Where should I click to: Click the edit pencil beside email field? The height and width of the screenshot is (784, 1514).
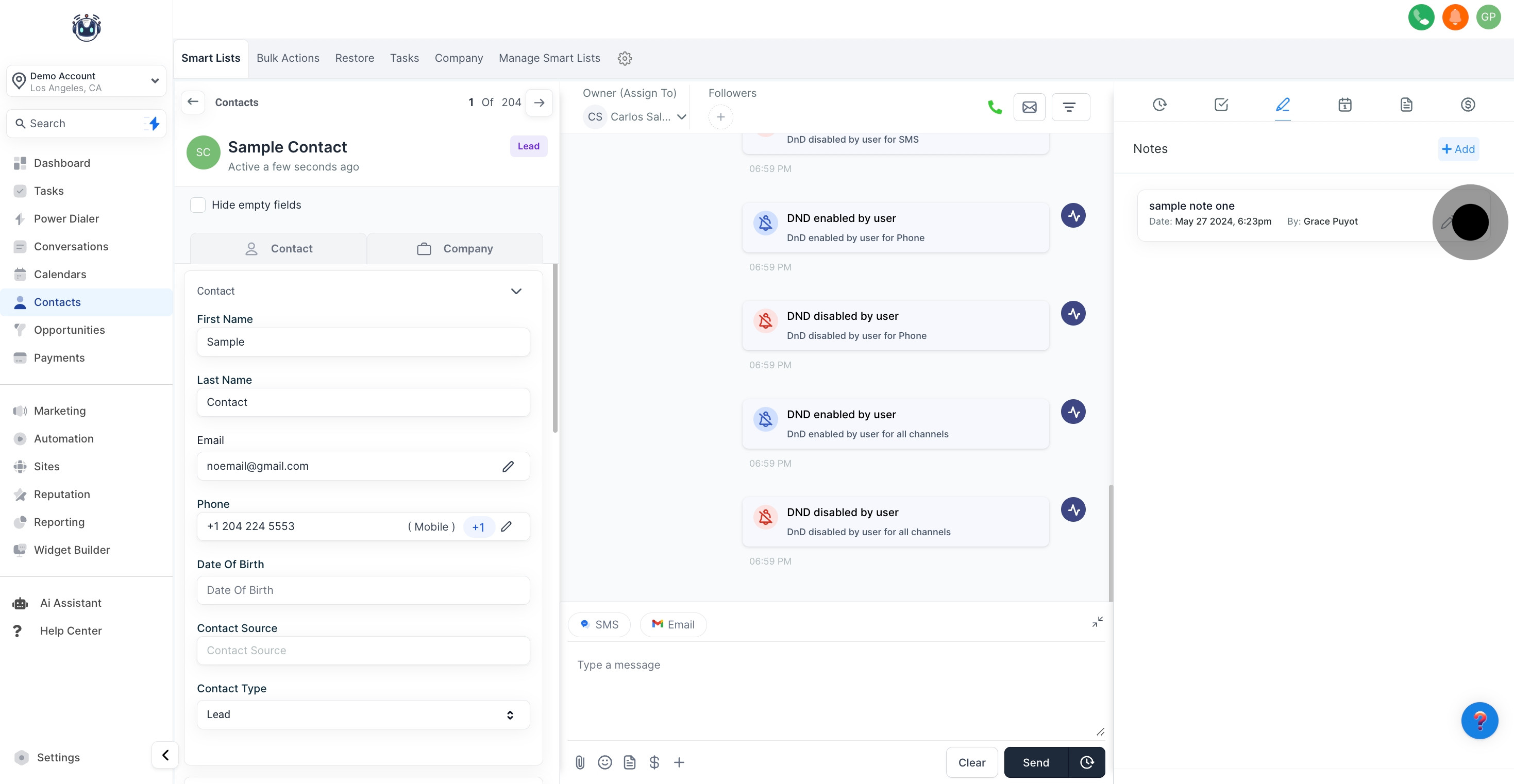click(508, 466)
